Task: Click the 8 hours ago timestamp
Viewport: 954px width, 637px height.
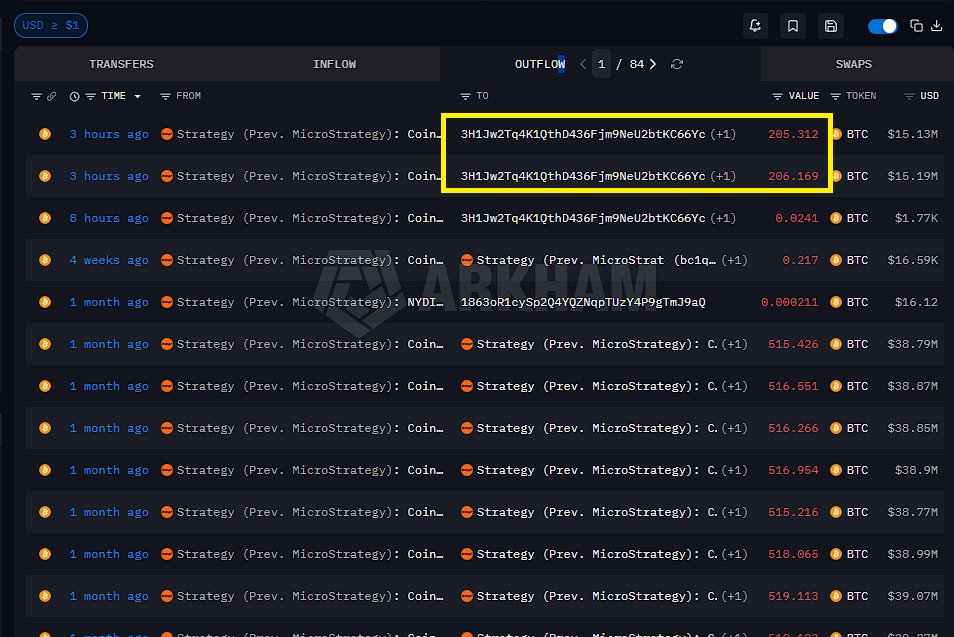Action: point(109,218)
